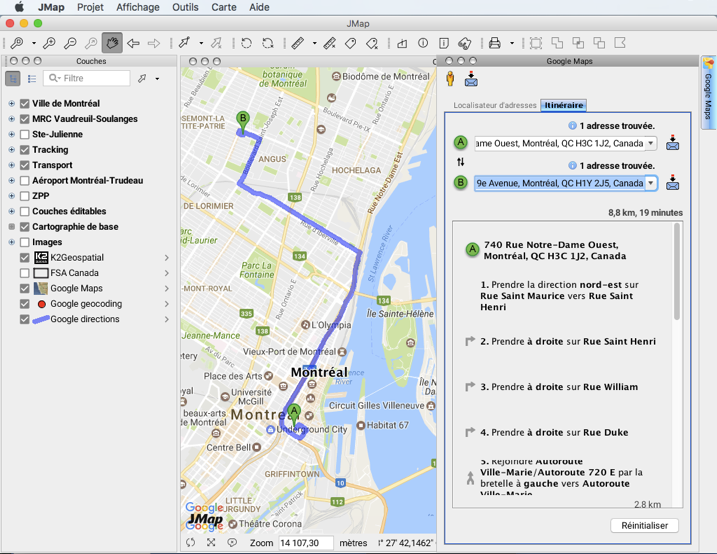Switch to Localisateur d'adresses tab
This screenshot has height=554, width=717.
pos(495,105)
